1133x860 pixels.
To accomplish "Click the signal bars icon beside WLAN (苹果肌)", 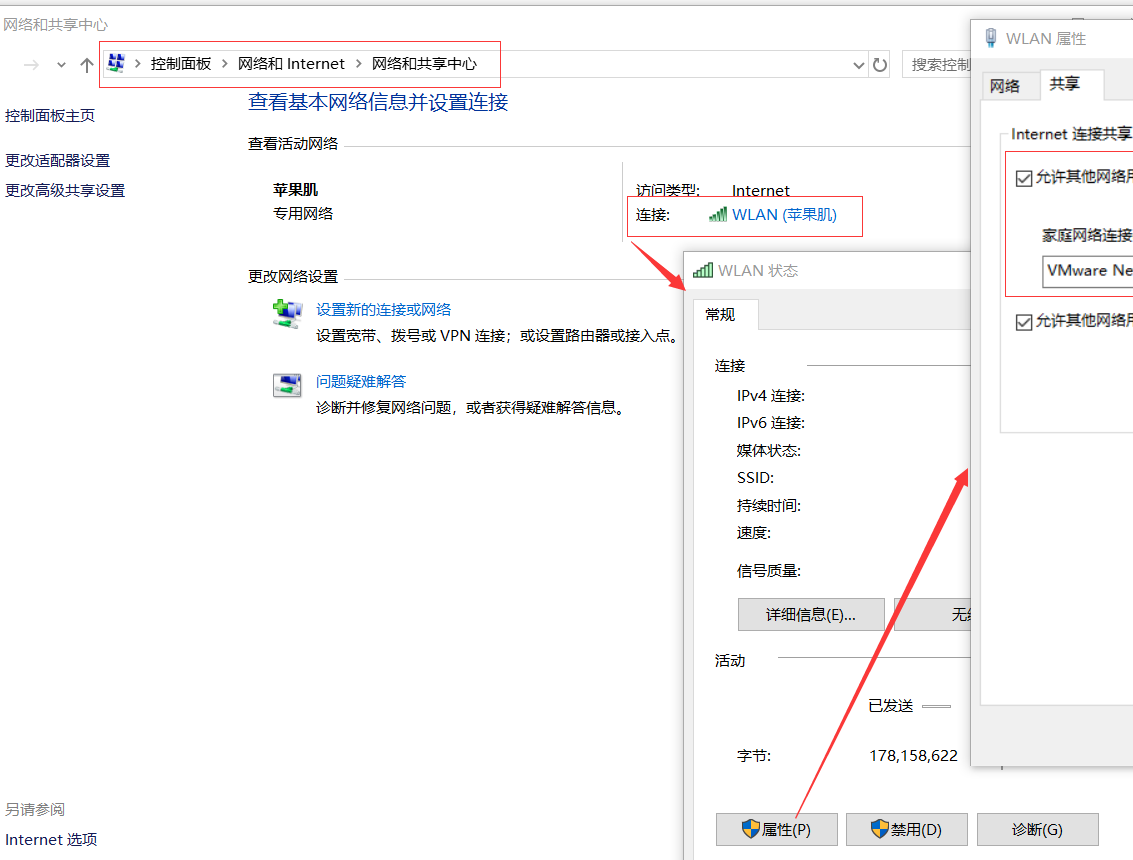I will point(717,213).
